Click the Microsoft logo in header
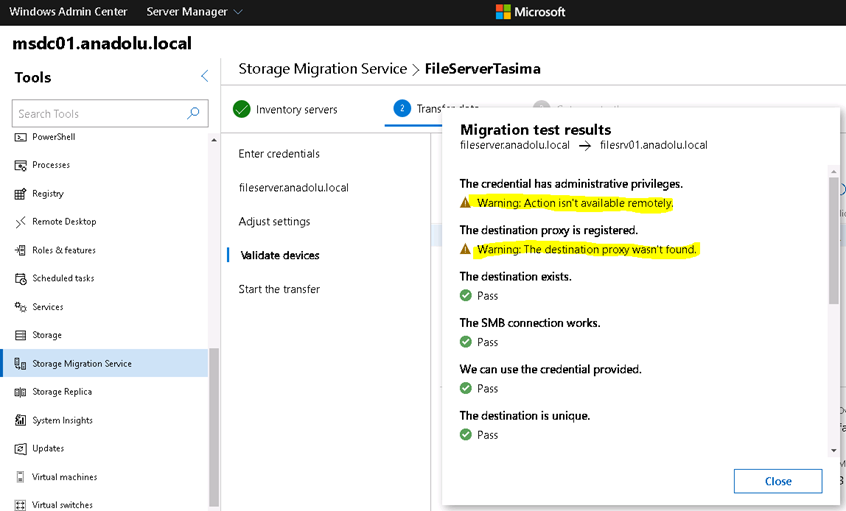 pos(503,12)
